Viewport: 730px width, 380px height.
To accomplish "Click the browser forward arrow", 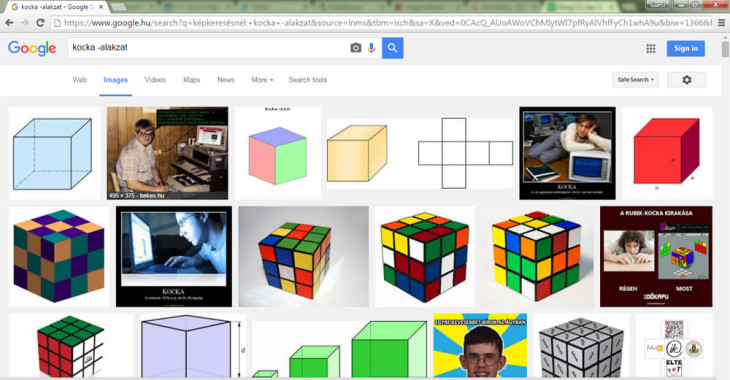I will click(x=25, y=23).
